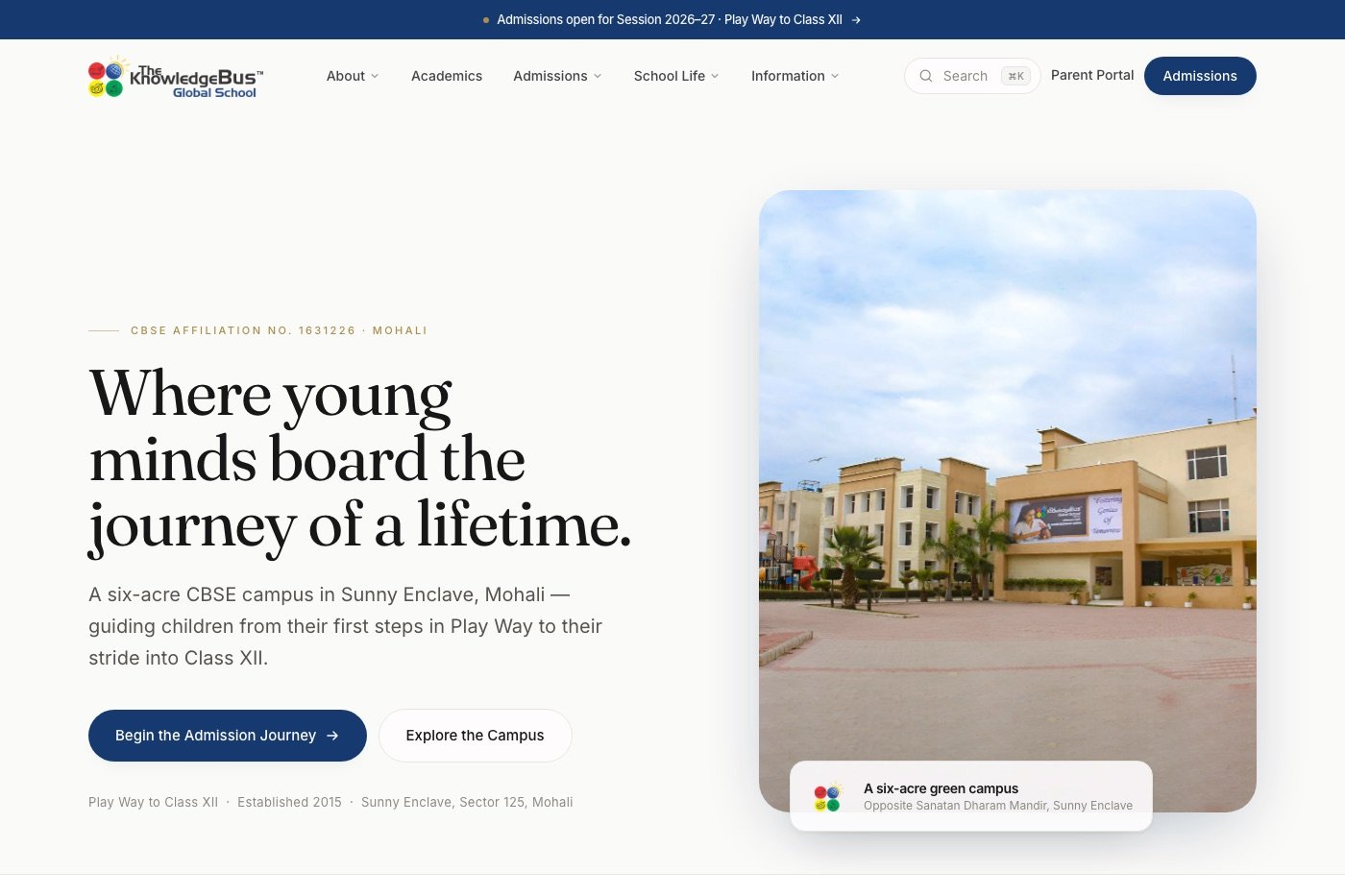This screenshot has width=1345, height=896.
Task: Click 'Play Way to Class XII' footer text
Action: coord(154,802)
